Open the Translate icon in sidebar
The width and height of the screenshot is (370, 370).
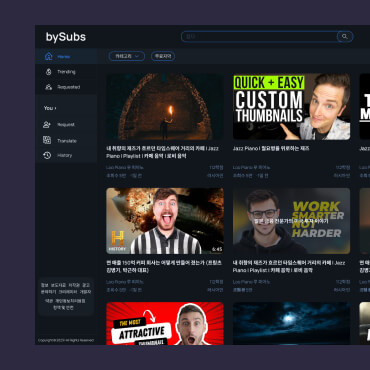tap(47, 140)
